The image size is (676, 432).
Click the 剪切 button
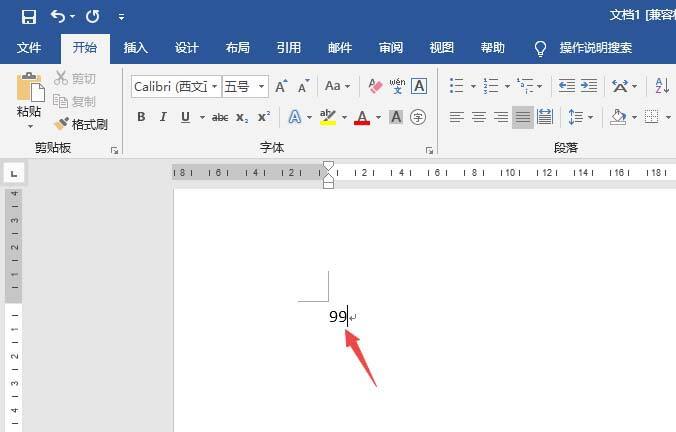pyautogui.click(x=75, y=78)
